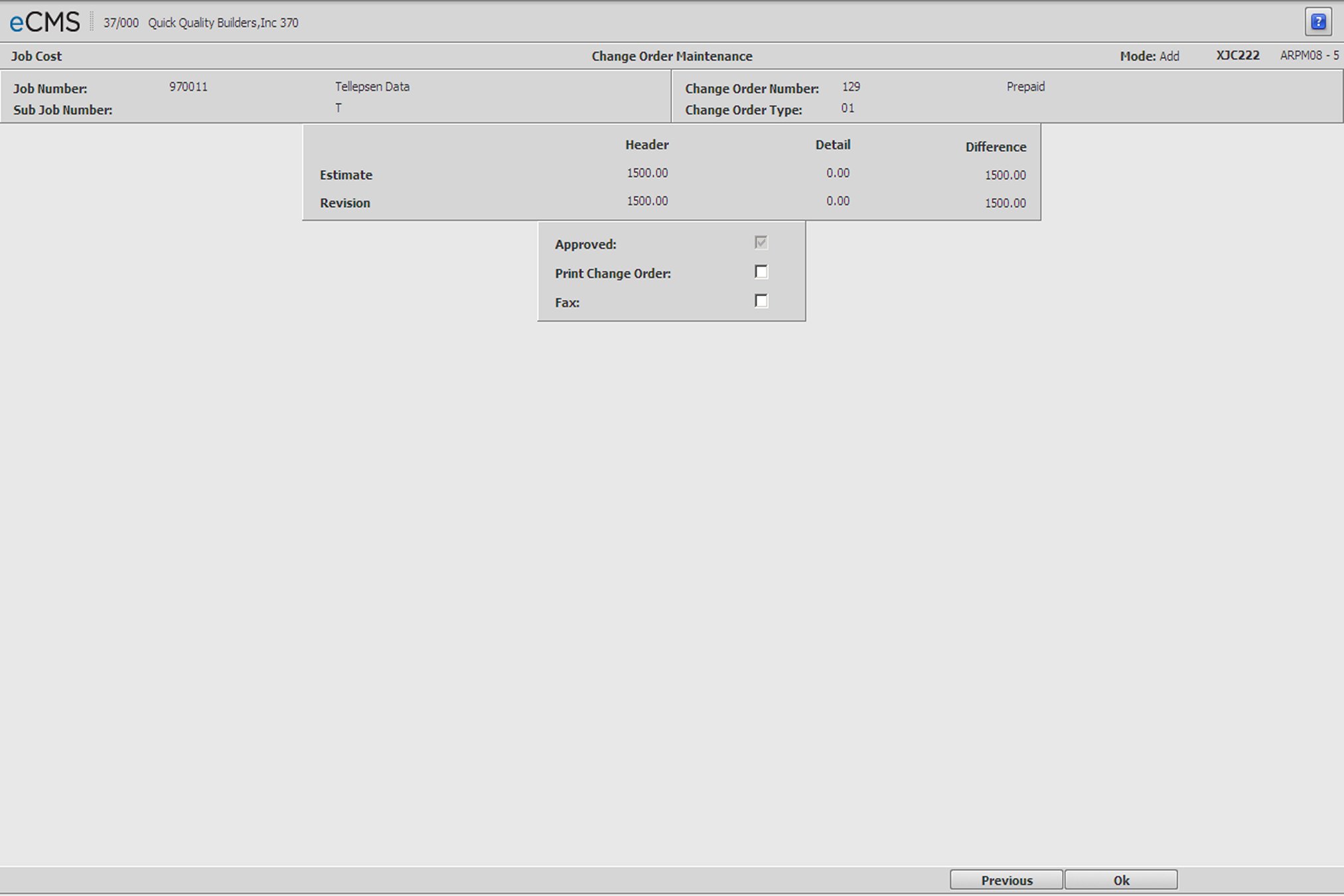Toggle the Approved checkbox
Screen dimensions: 1344x896
(761, 243)
